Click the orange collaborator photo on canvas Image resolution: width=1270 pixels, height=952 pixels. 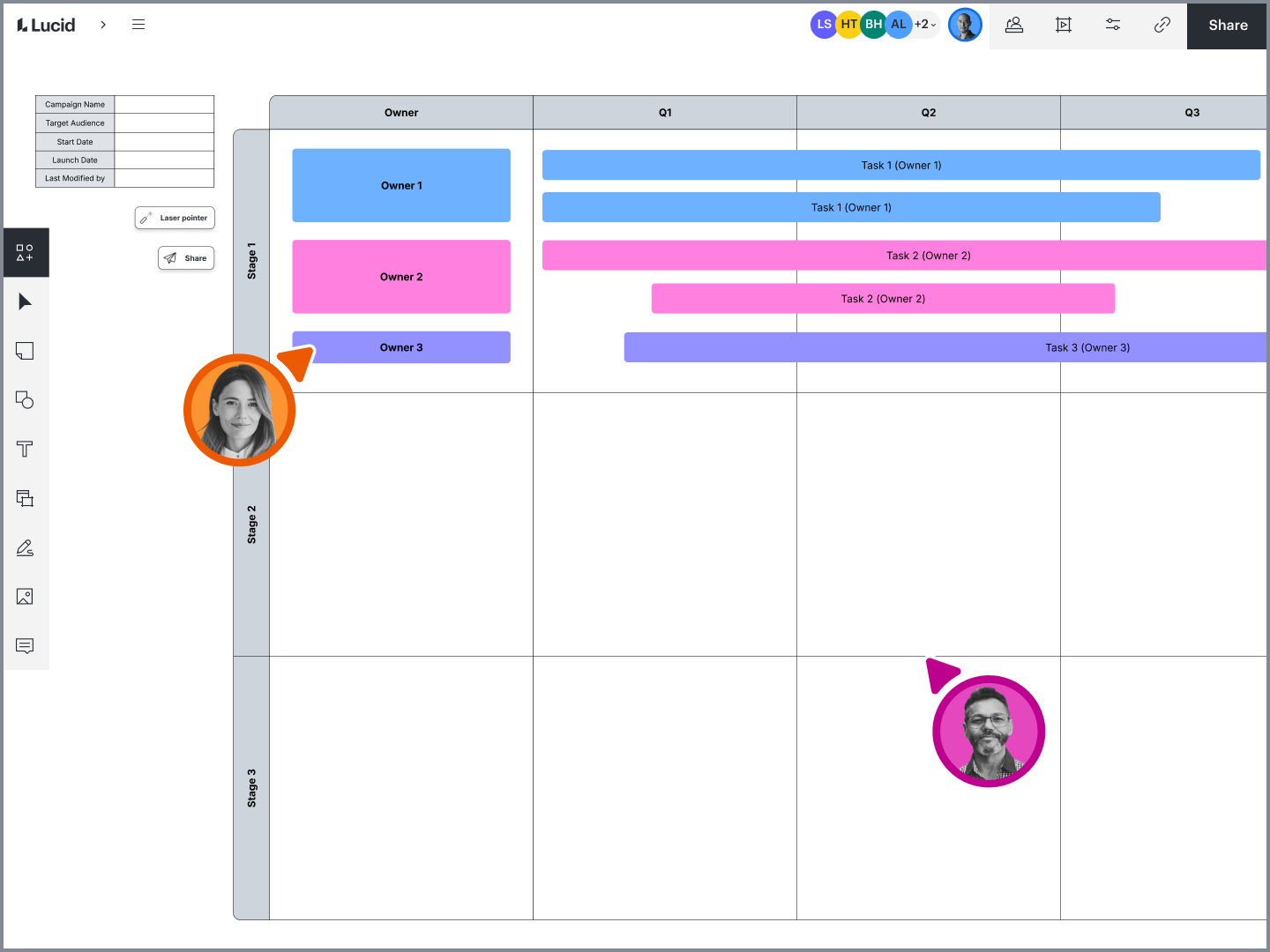pyautogui.click(x=239, y=410)
